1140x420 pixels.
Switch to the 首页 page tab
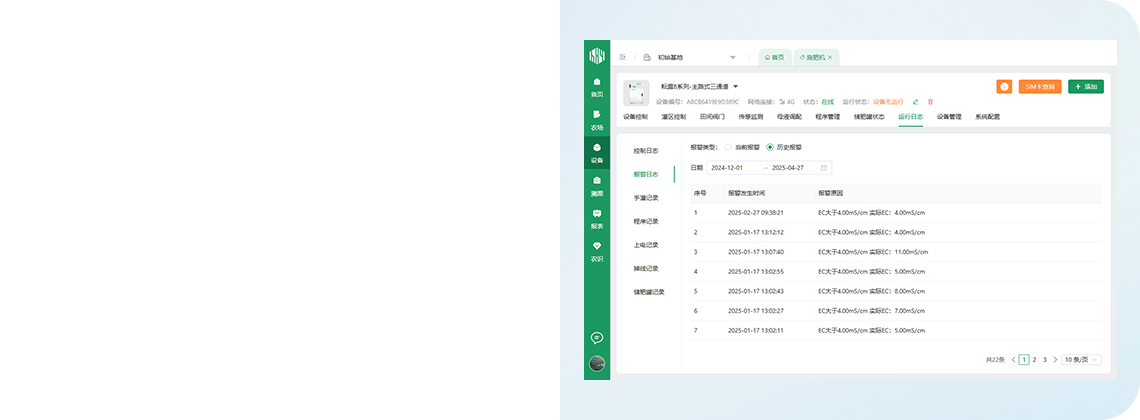click(774, 57)
